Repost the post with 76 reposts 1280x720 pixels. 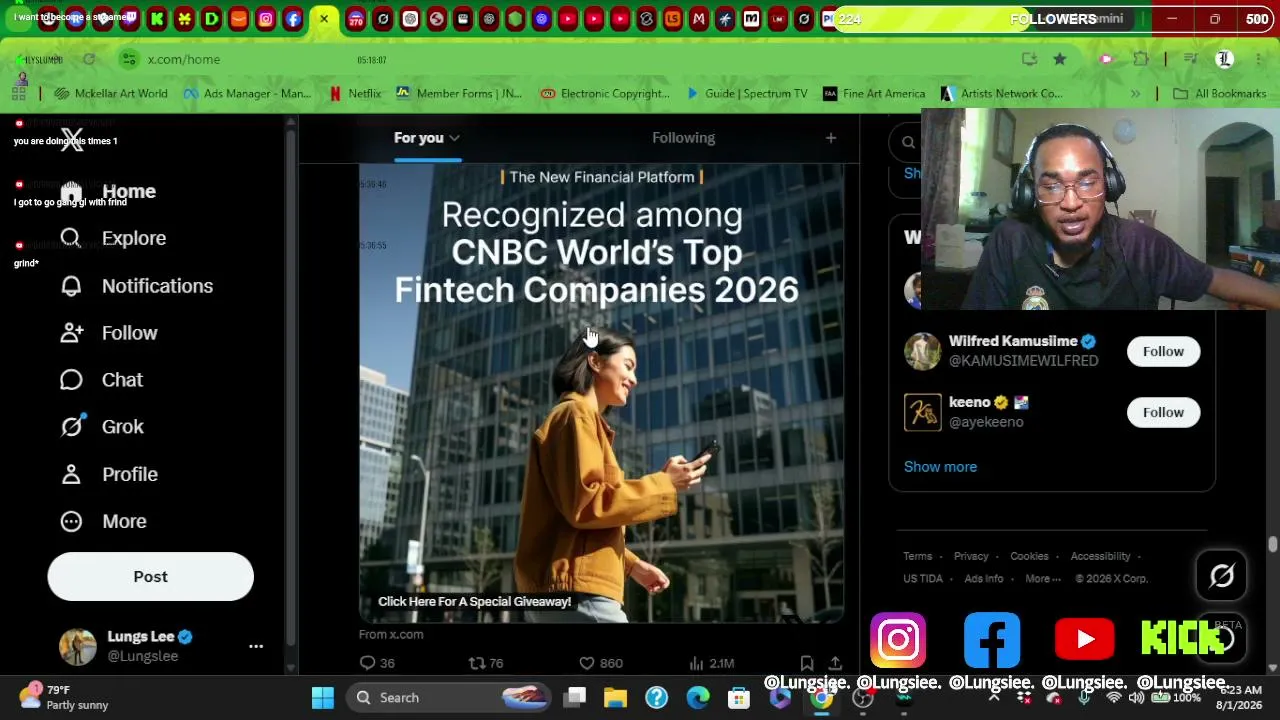pyautogui.click(x=486, y=663)
